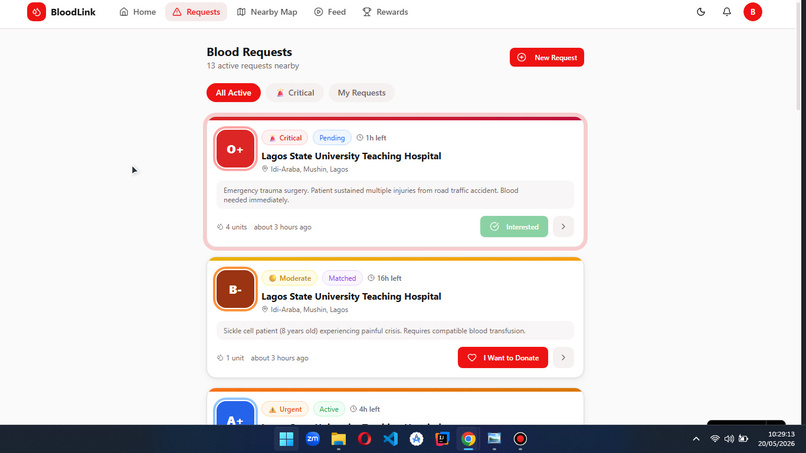
Task: Open Zoom from the taskbar
Action: coord(313,439)
